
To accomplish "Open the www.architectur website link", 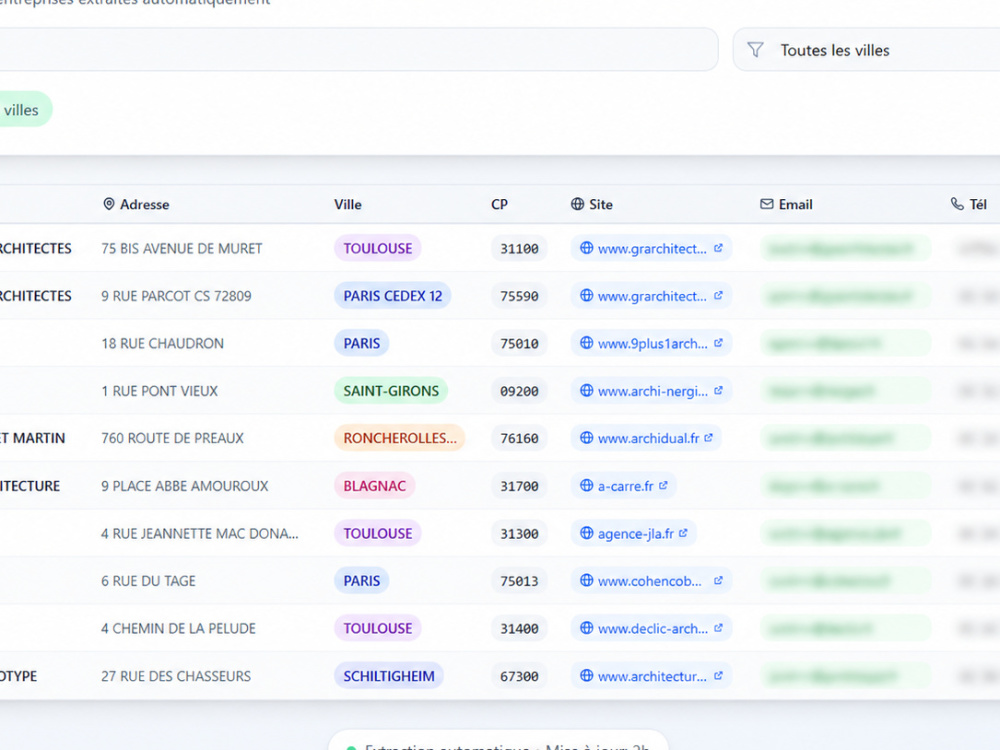I will click(651, 676).
